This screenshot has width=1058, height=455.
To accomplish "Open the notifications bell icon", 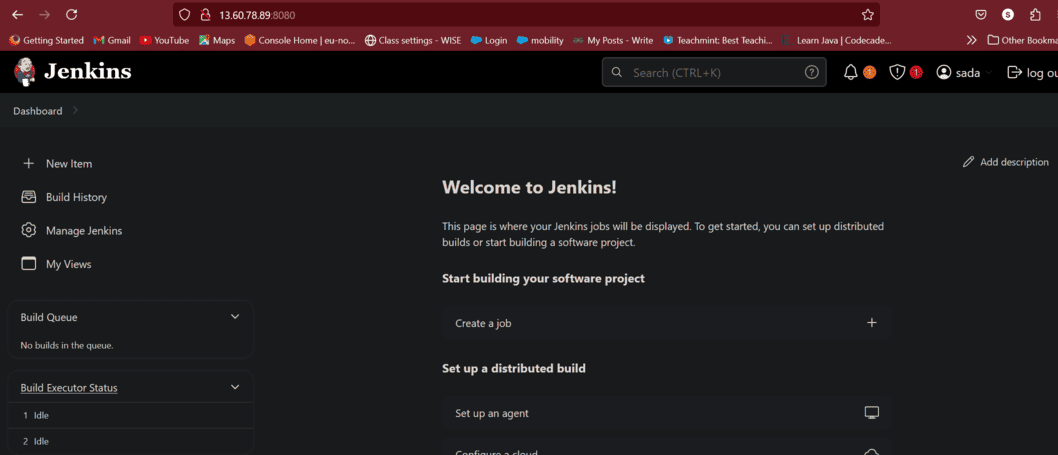I will (x=851, y=72).
